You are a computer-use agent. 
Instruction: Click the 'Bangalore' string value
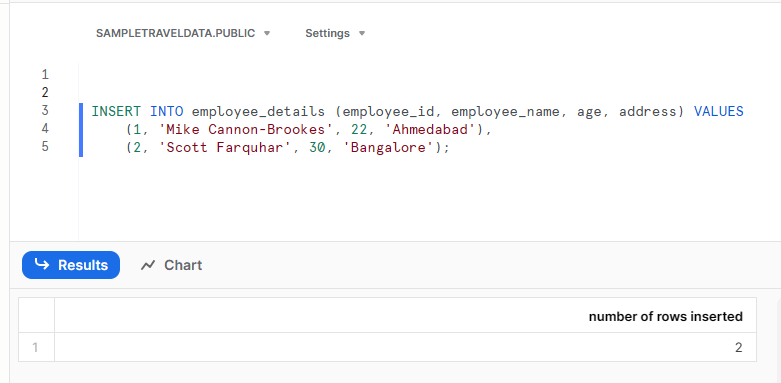(388, 148)
